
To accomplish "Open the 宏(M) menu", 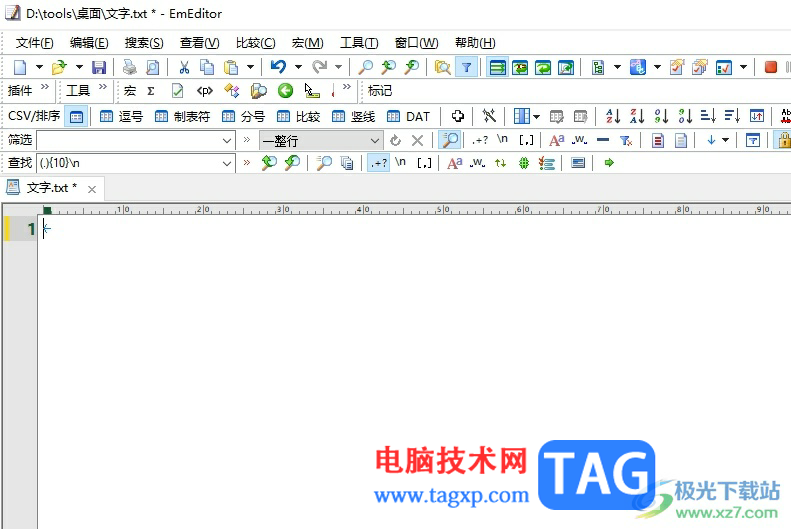I will pyautogui.click(x=307, y=43).
